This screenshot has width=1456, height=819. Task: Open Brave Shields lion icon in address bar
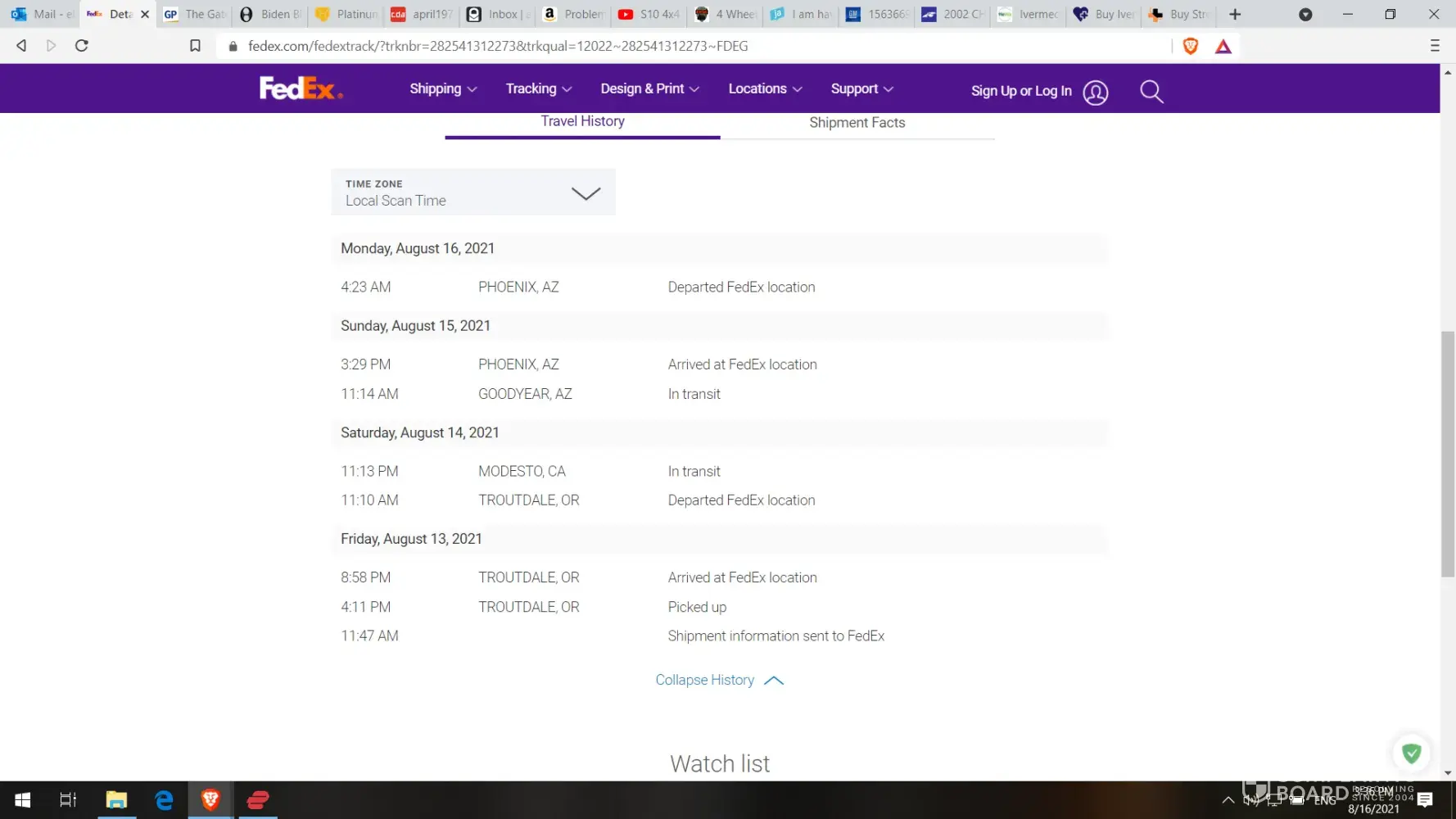(x=1191, y=47)
